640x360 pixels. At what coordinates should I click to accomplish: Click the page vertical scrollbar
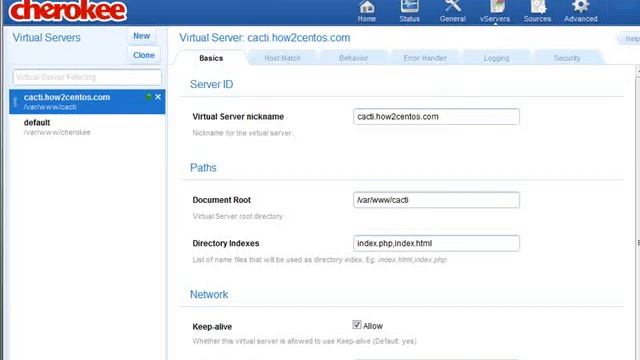tap(638, 212)
